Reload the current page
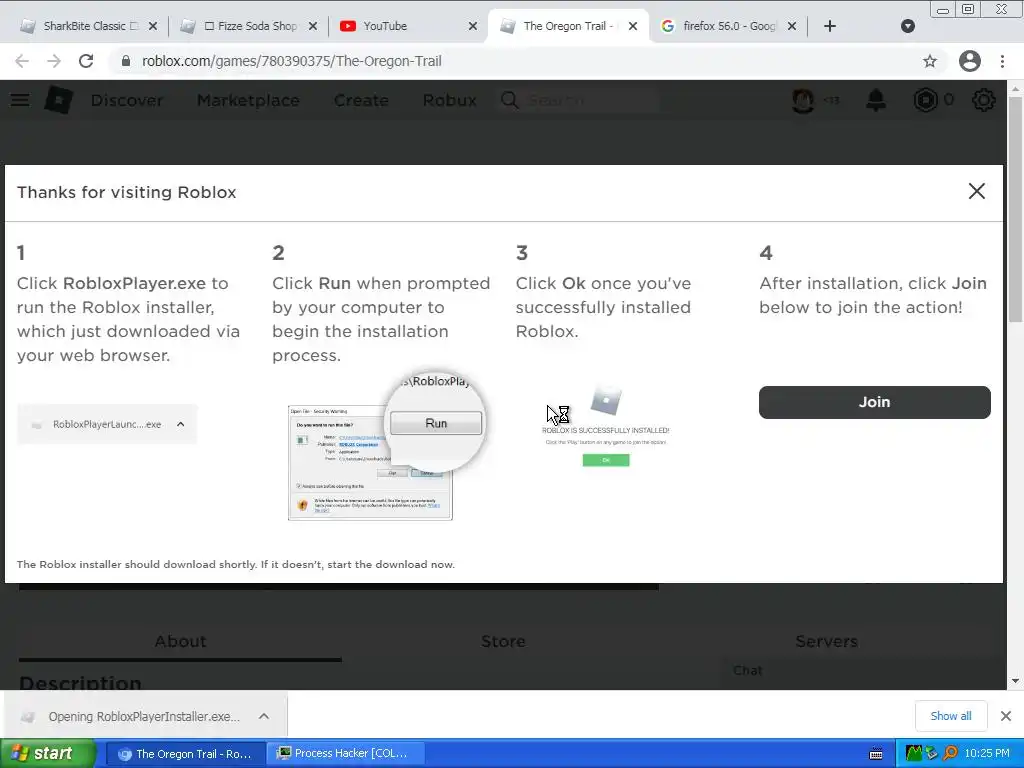 click(x=86, y=61)
